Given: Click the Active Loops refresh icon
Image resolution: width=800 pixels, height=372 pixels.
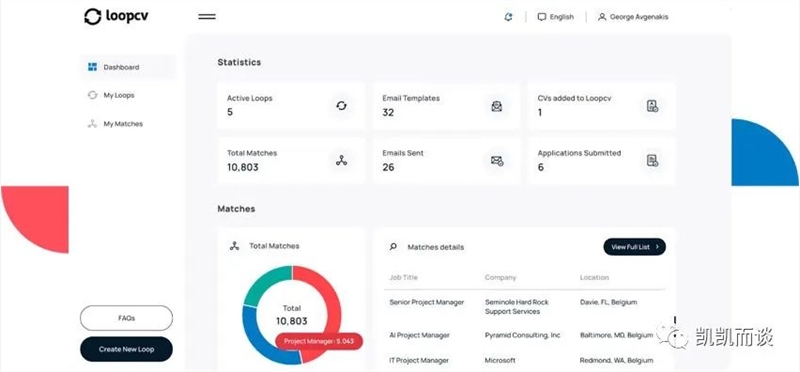Looking at the screenshot, I should pyautogui.click(x=341, y=106).
